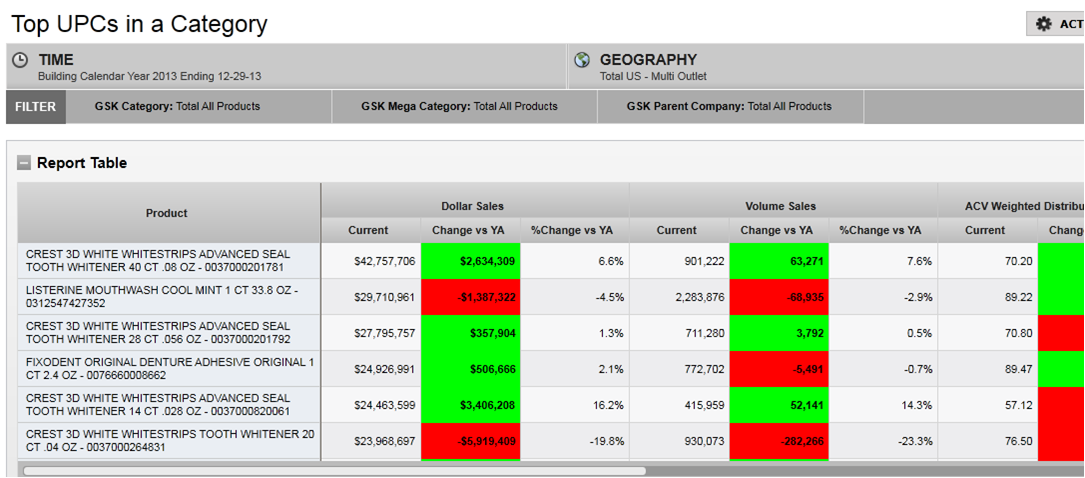Click the Dollar Sales group header
The height and width of the screenshot is (478, 1085).
click(473, 206)
